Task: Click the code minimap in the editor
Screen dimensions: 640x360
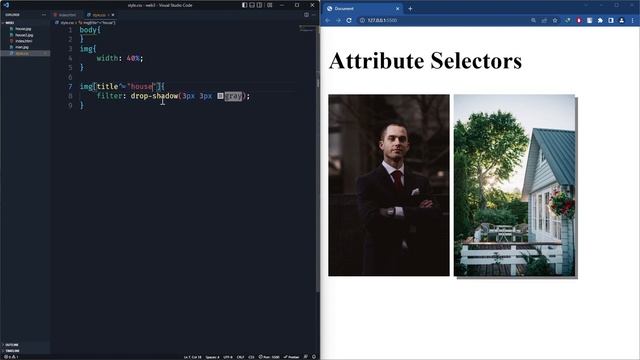Action: point(307,29)
